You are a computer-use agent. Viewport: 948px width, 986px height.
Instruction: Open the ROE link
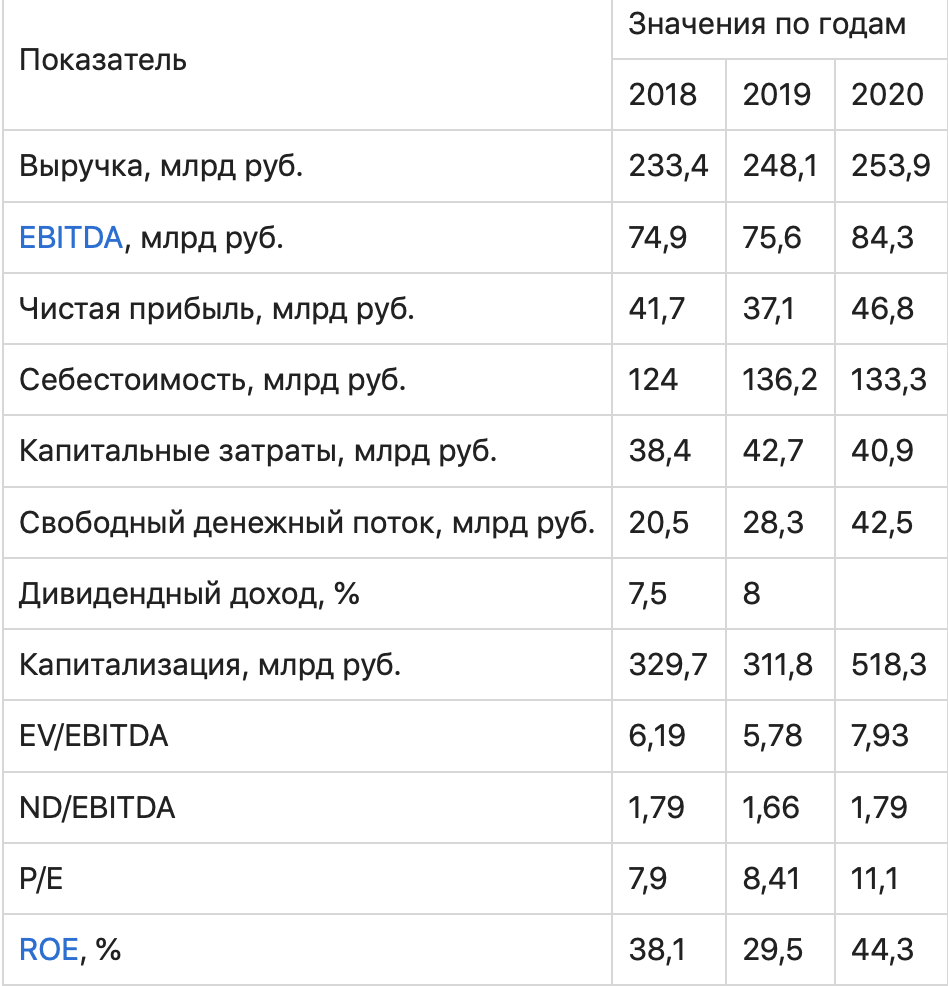(48, 948)
